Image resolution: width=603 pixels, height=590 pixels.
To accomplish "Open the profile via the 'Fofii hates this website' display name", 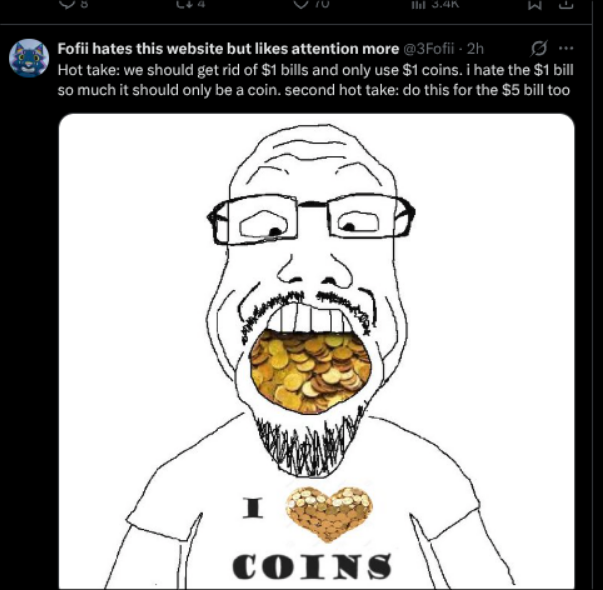I will [x=228, y=49].
